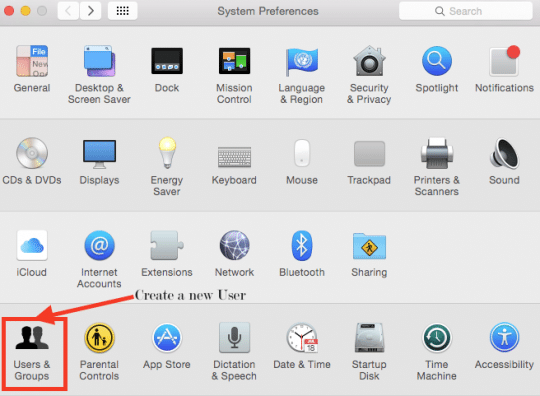Click the Search field in toolbar
Screen dimensions: 540x396
[466, 11]
